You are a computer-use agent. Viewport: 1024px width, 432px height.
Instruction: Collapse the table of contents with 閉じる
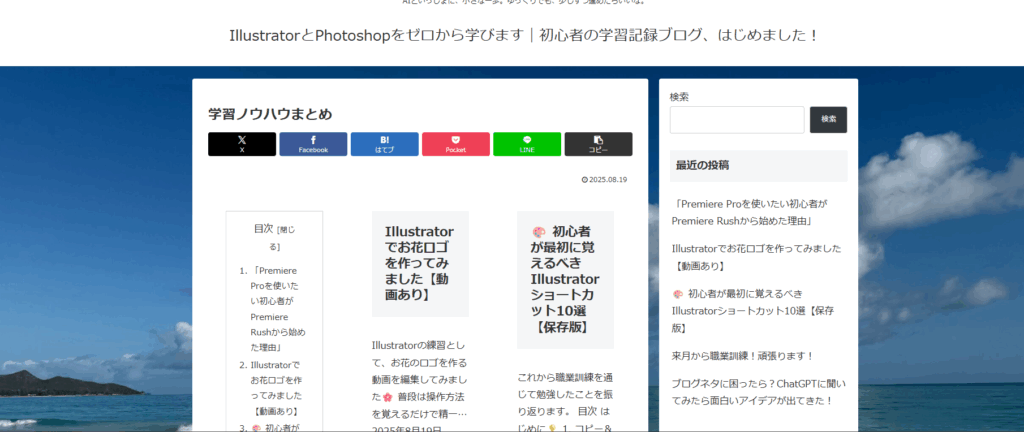coord(282,238)
